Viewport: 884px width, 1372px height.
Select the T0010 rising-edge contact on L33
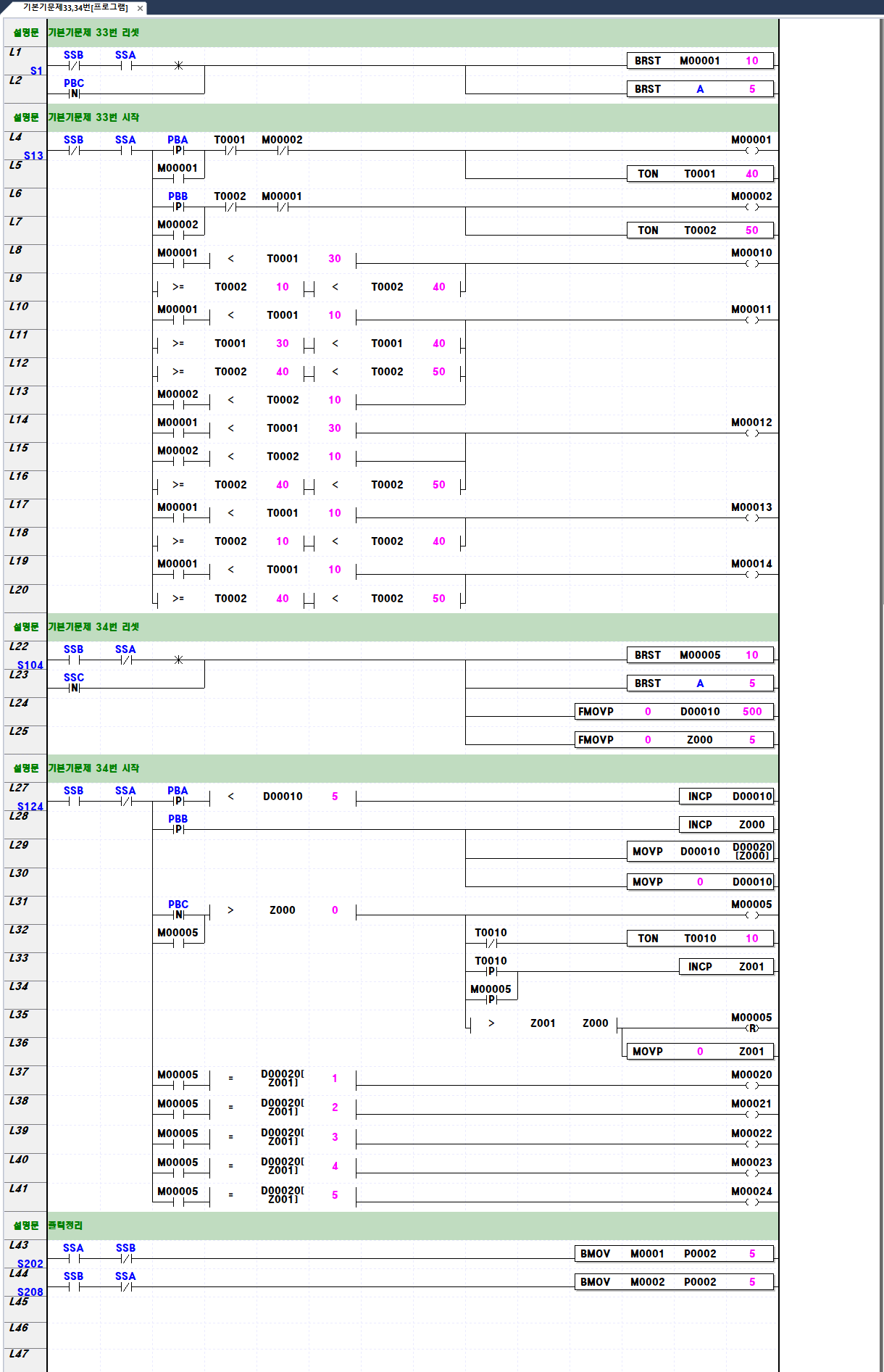pyautogui.click(x=491, y=971)
